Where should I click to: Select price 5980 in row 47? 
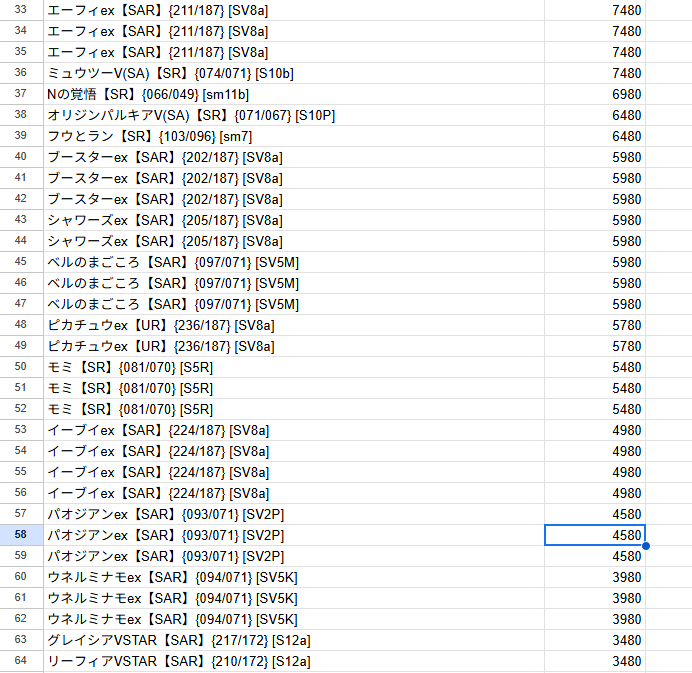(595, 304)
